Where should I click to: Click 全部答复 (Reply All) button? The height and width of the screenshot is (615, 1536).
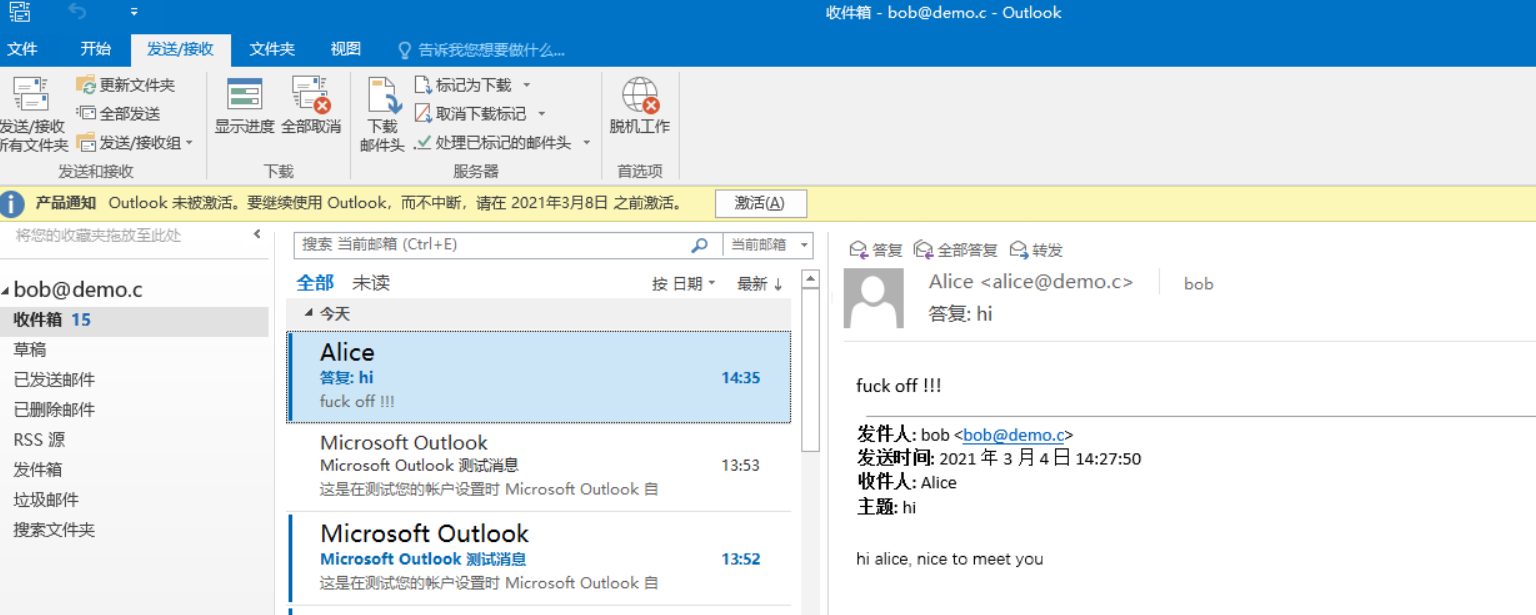pos(956,250)
